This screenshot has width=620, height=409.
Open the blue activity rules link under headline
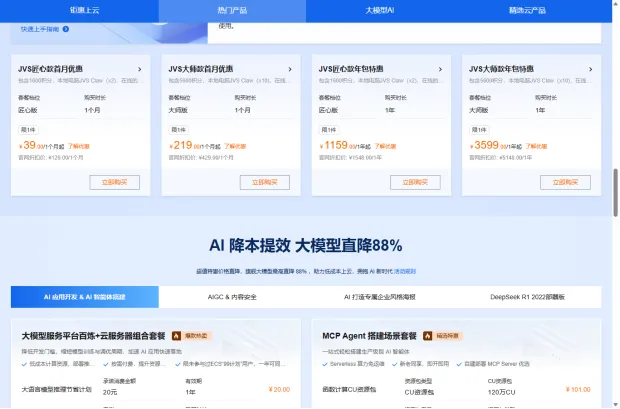(405, 271)
